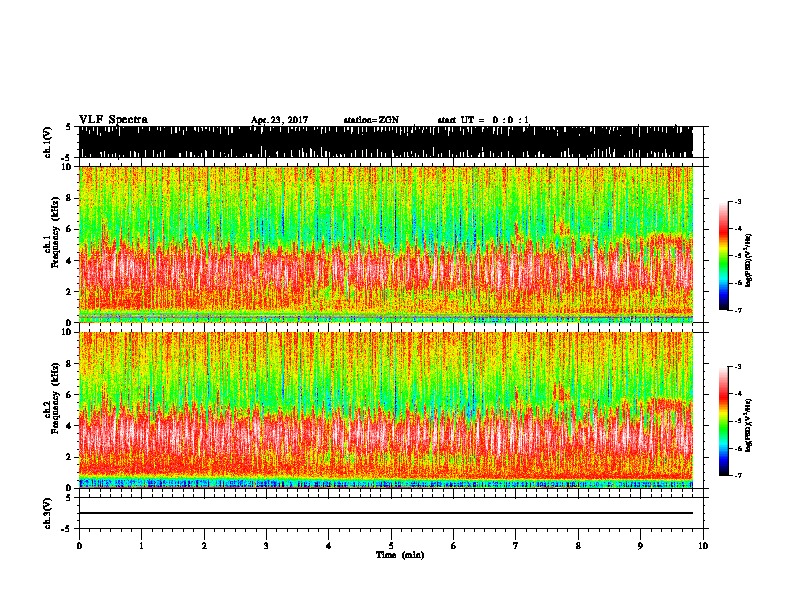
Task: Click the ch.1 black waveform panel
Action: tap(385, 142)
